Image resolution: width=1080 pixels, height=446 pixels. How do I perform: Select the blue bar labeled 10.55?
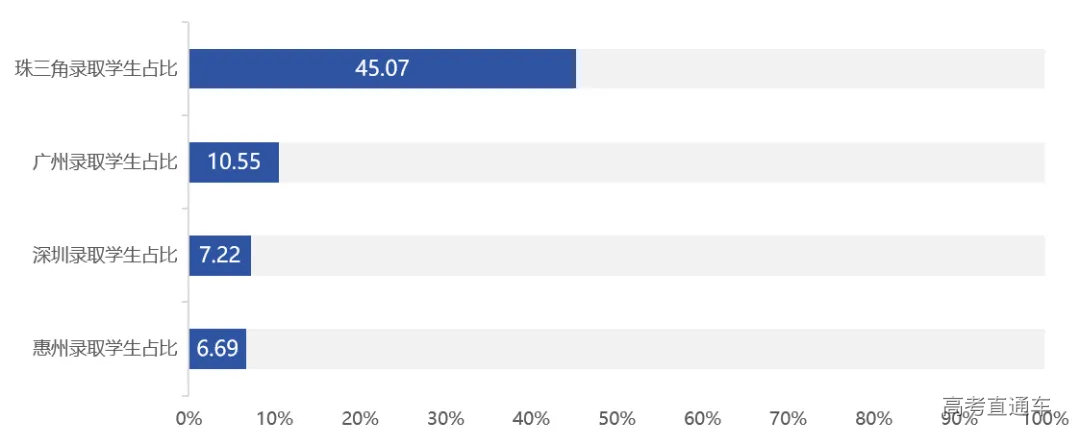tap(234, 162)
